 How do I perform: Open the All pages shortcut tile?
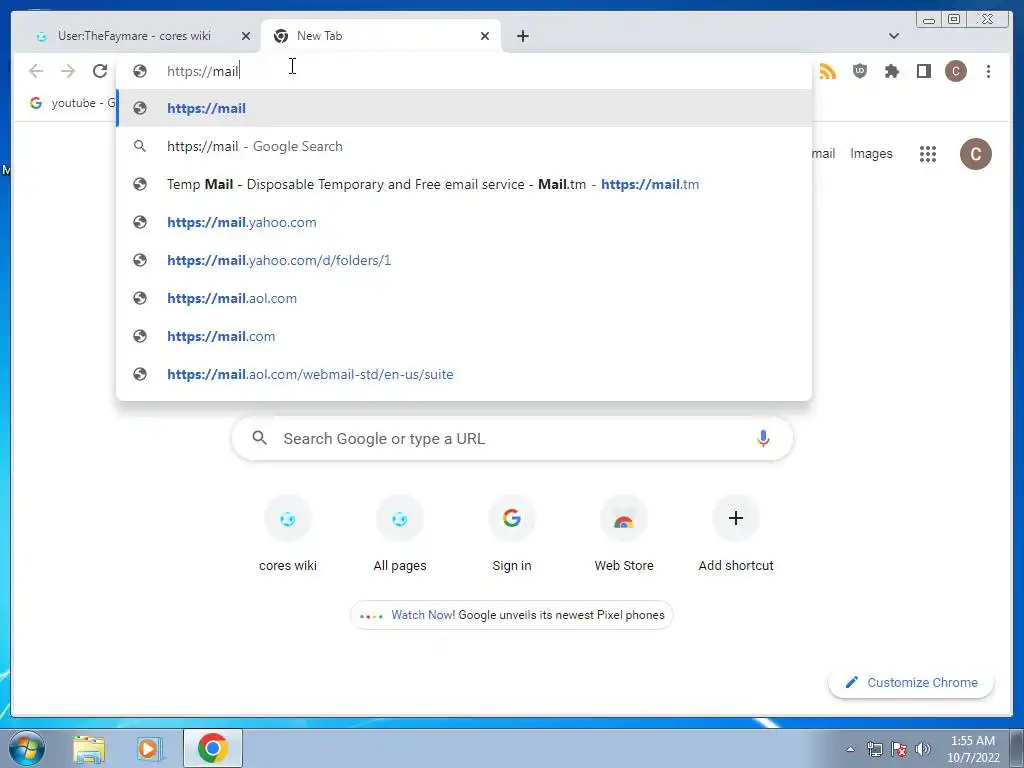400,534
